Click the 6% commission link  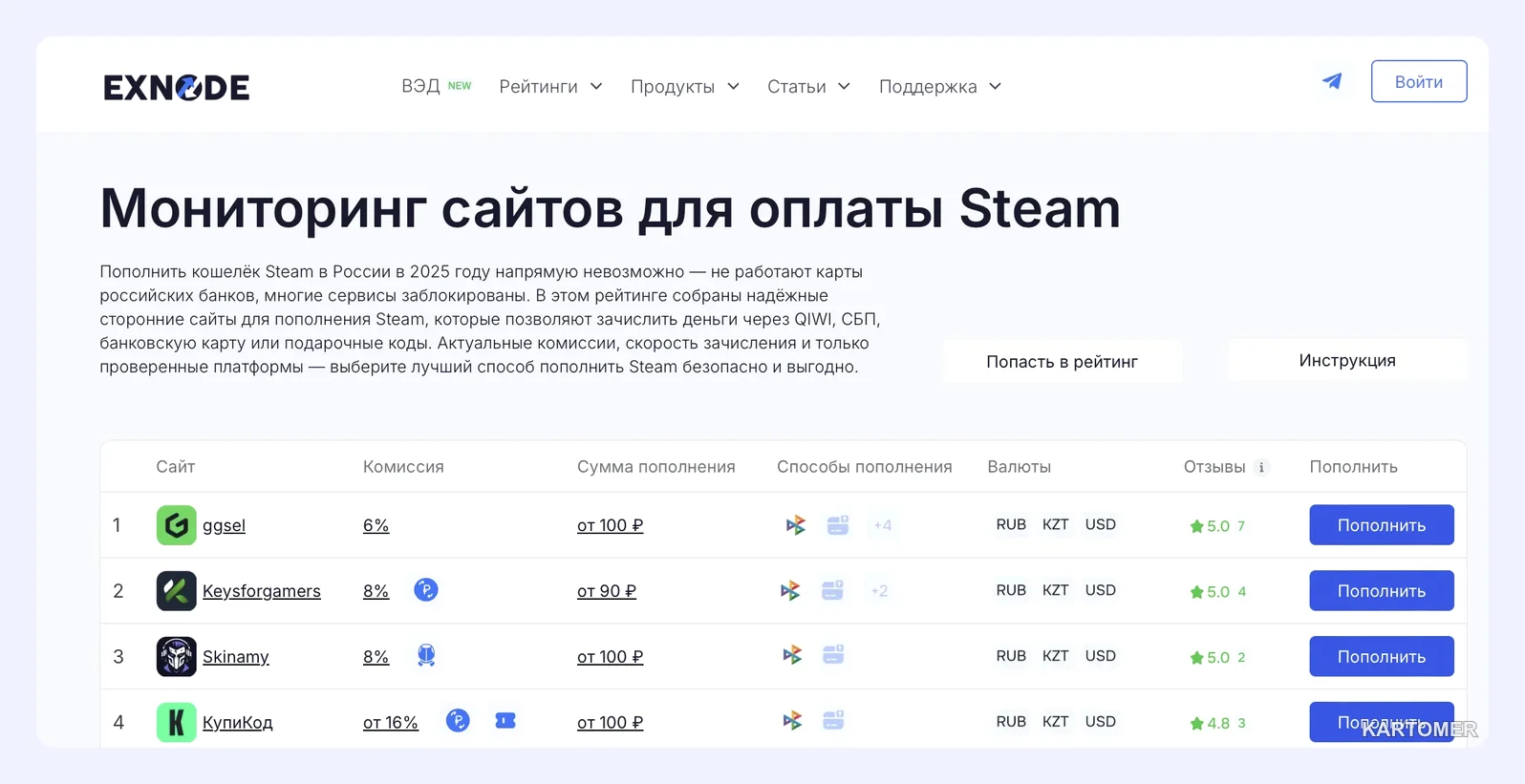(376, 525)
